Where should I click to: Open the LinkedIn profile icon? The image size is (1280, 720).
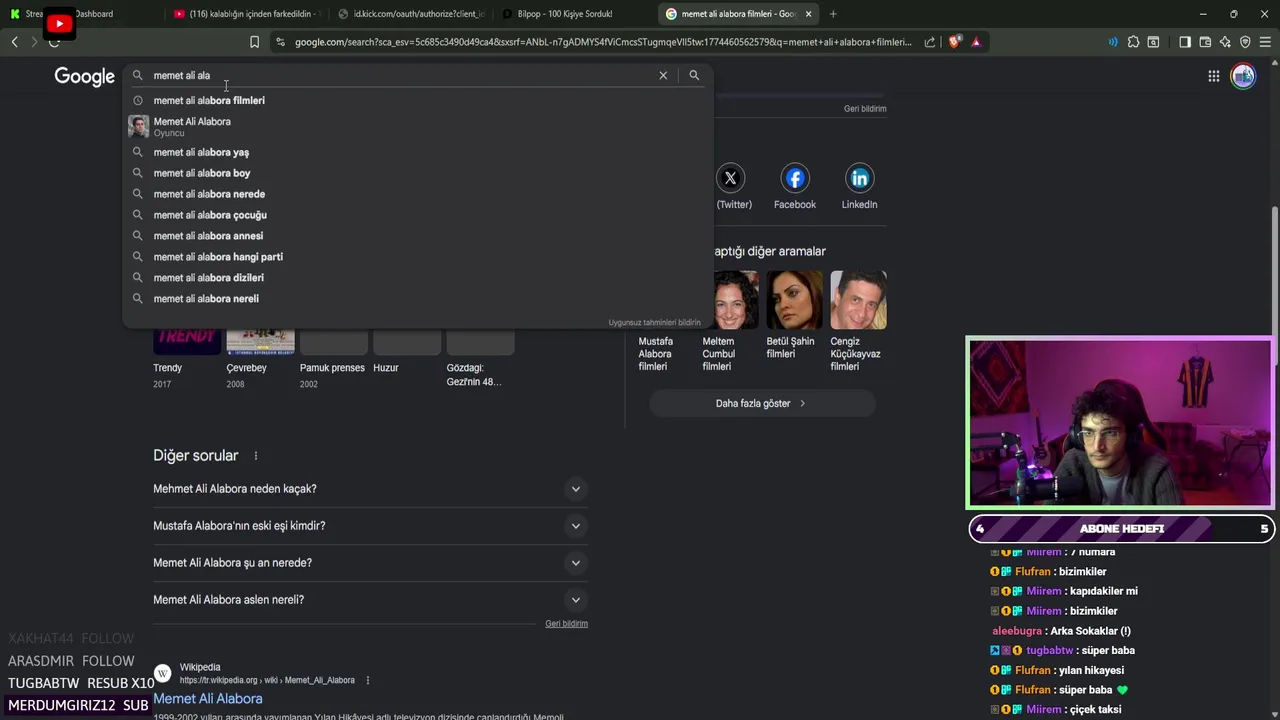pyautogui.click(x=859, y=178)
